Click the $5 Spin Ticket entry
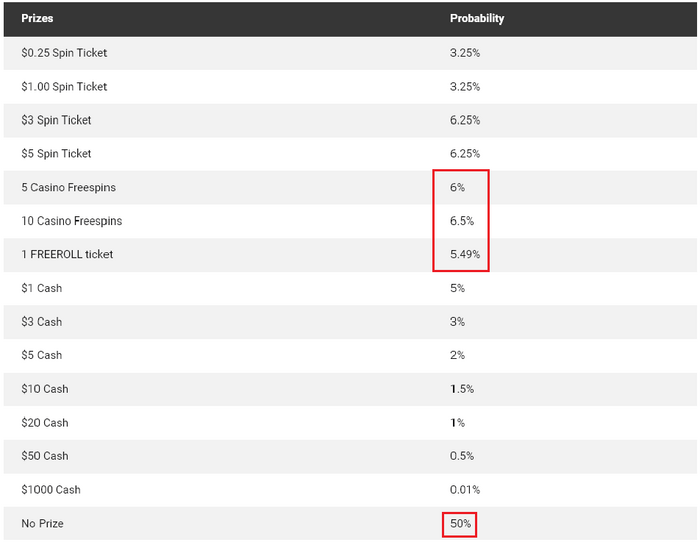Screen dimensions: 700x545 pos(56,154)
